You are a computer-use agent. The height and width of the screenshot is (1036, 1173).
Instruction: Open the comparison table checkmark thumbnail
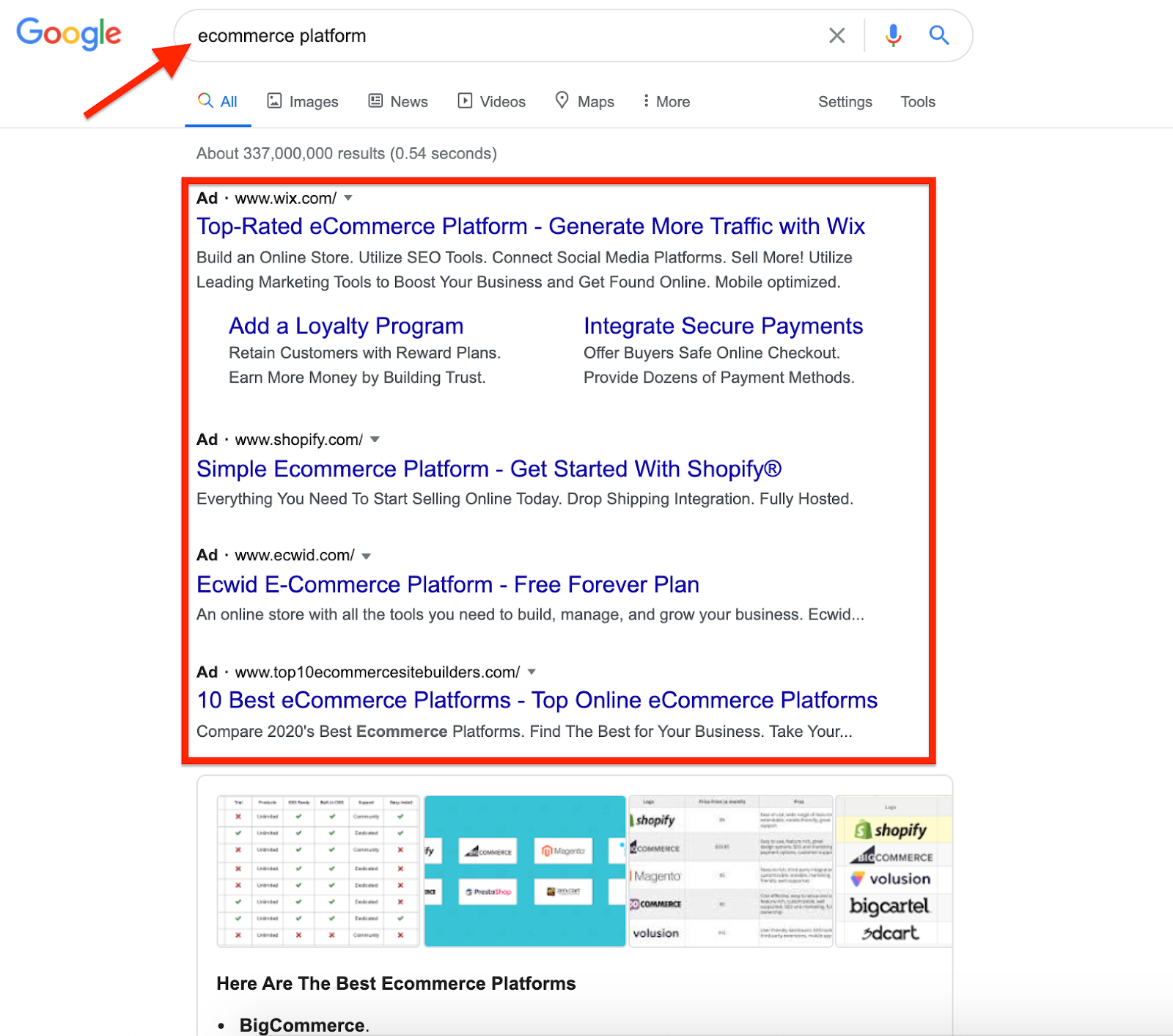(x=318, y=871)
